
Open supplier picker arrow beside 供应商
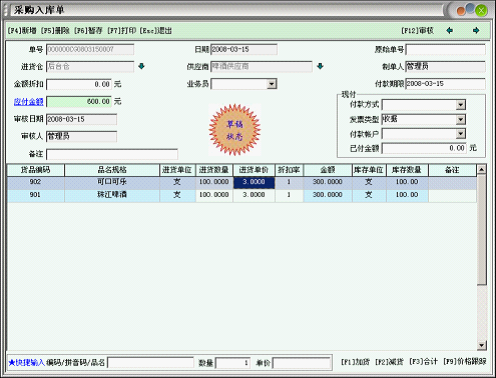320,66
